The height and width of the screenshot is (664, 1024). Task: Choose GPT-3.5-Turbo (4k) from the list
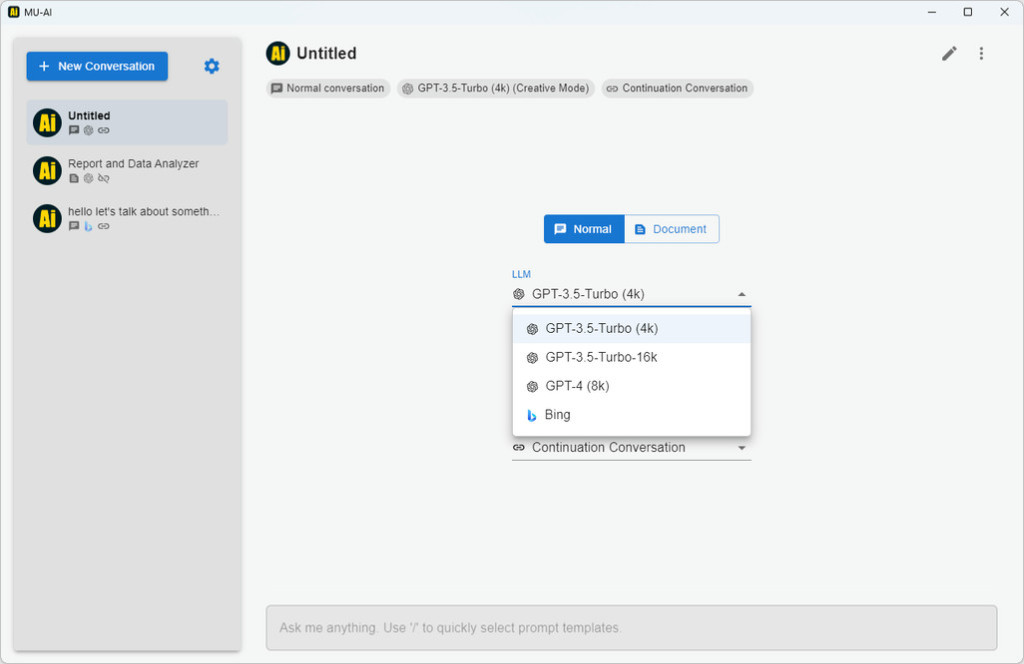coord(632,328)
